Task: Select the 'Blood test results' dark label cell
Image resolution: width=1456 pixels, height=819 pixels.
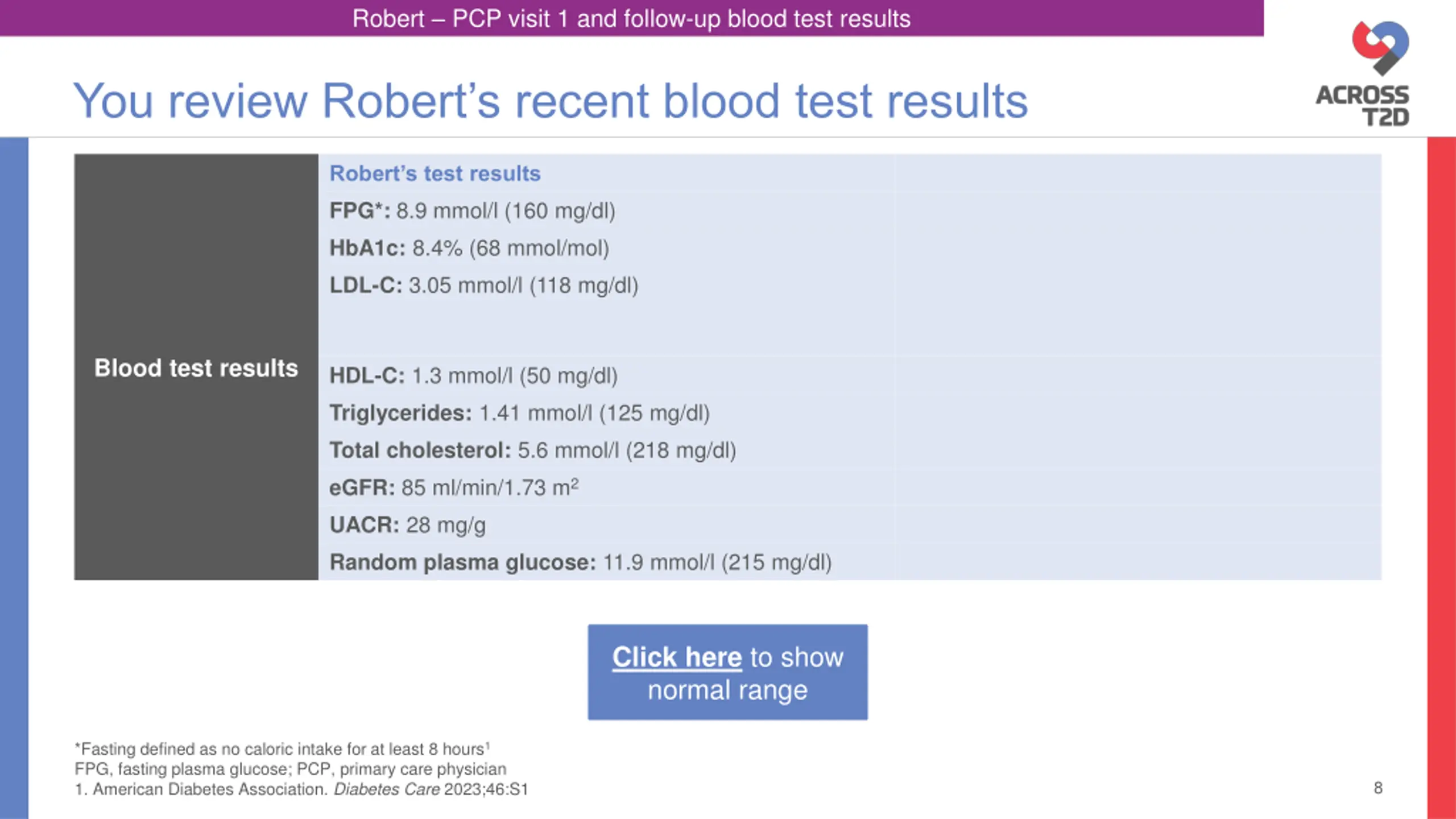Action: tap(196, 367)
